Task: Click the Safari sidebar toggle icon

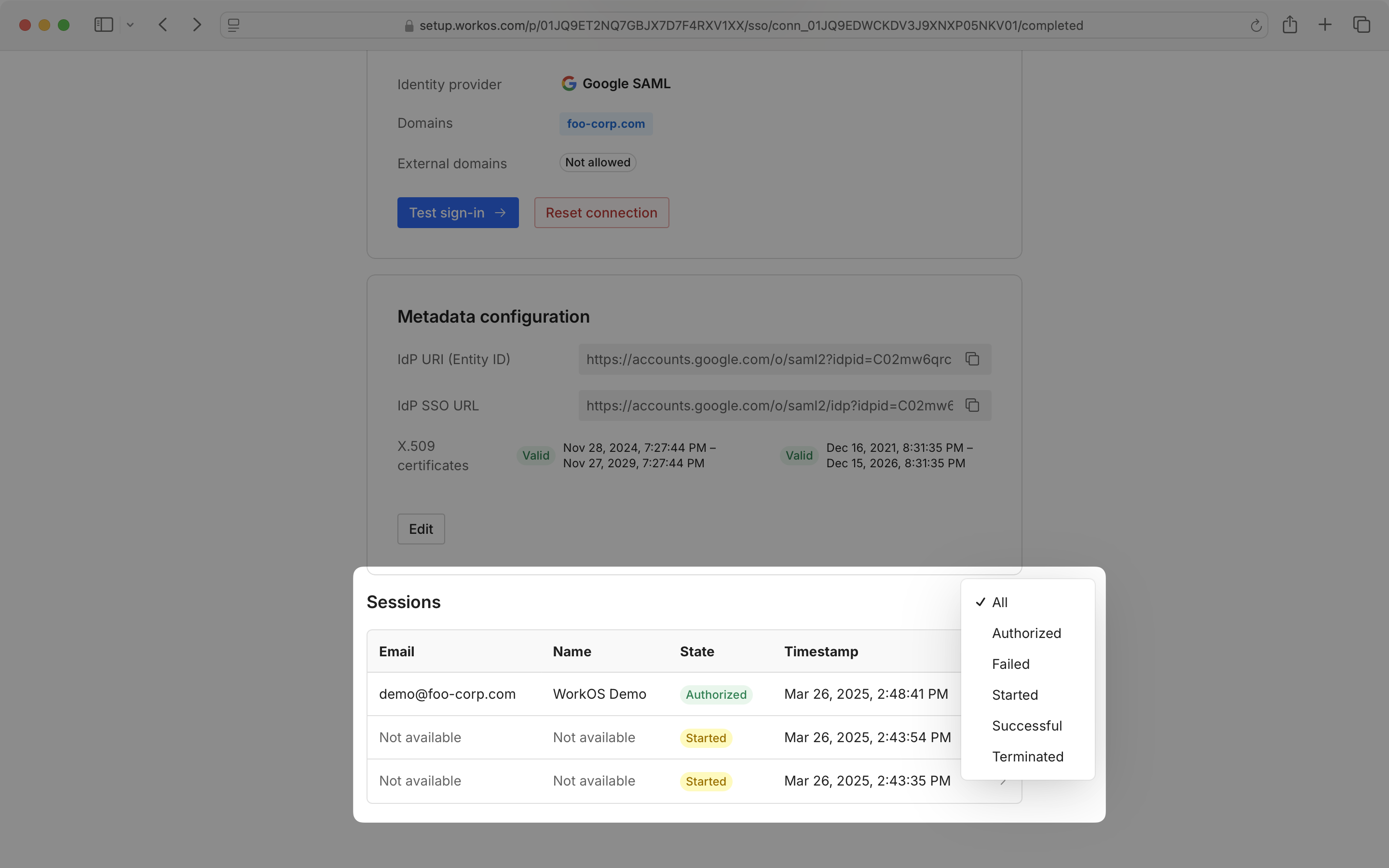Action: point(103,25)
